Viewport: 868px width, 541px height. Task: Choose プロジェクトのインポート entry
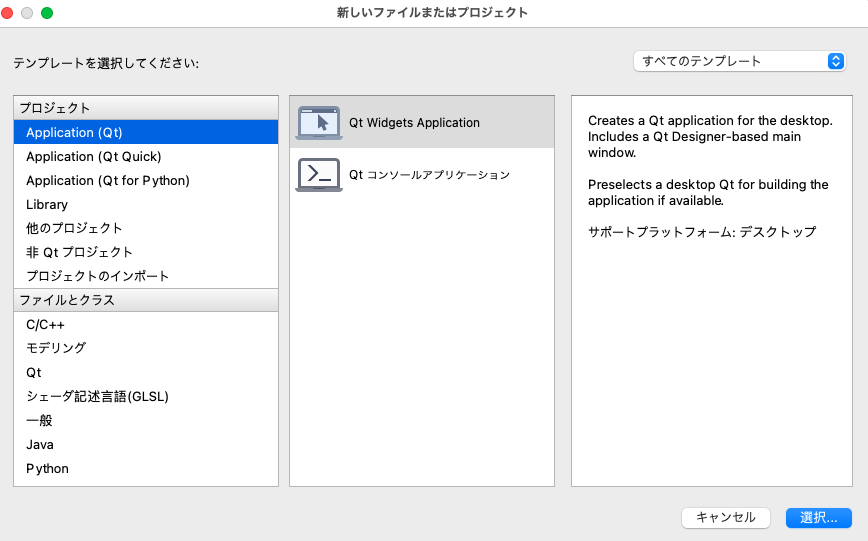[x=146, y=276]
